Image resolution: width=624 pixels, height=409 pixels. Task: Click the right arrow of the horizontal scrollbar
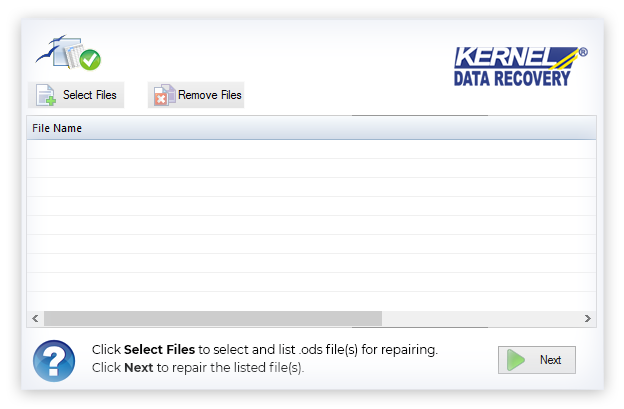pyautogui.click(x=587, y=318)
